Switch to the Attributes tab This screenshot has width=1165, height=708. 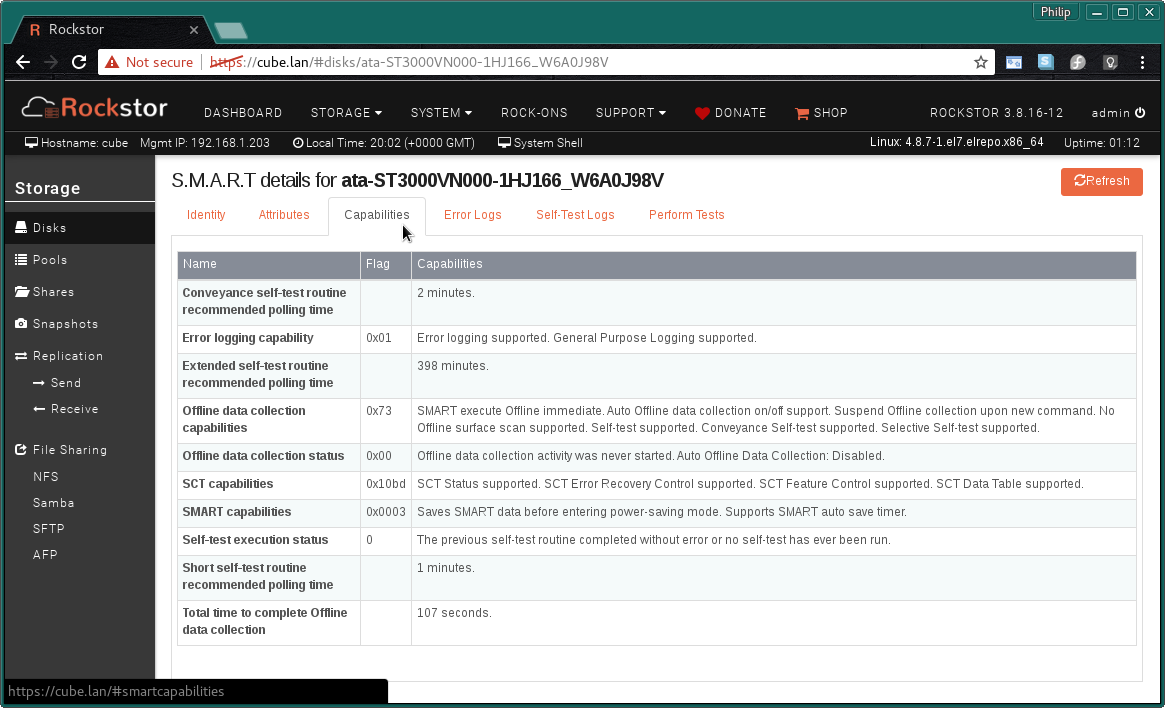[x=284, y=215]
